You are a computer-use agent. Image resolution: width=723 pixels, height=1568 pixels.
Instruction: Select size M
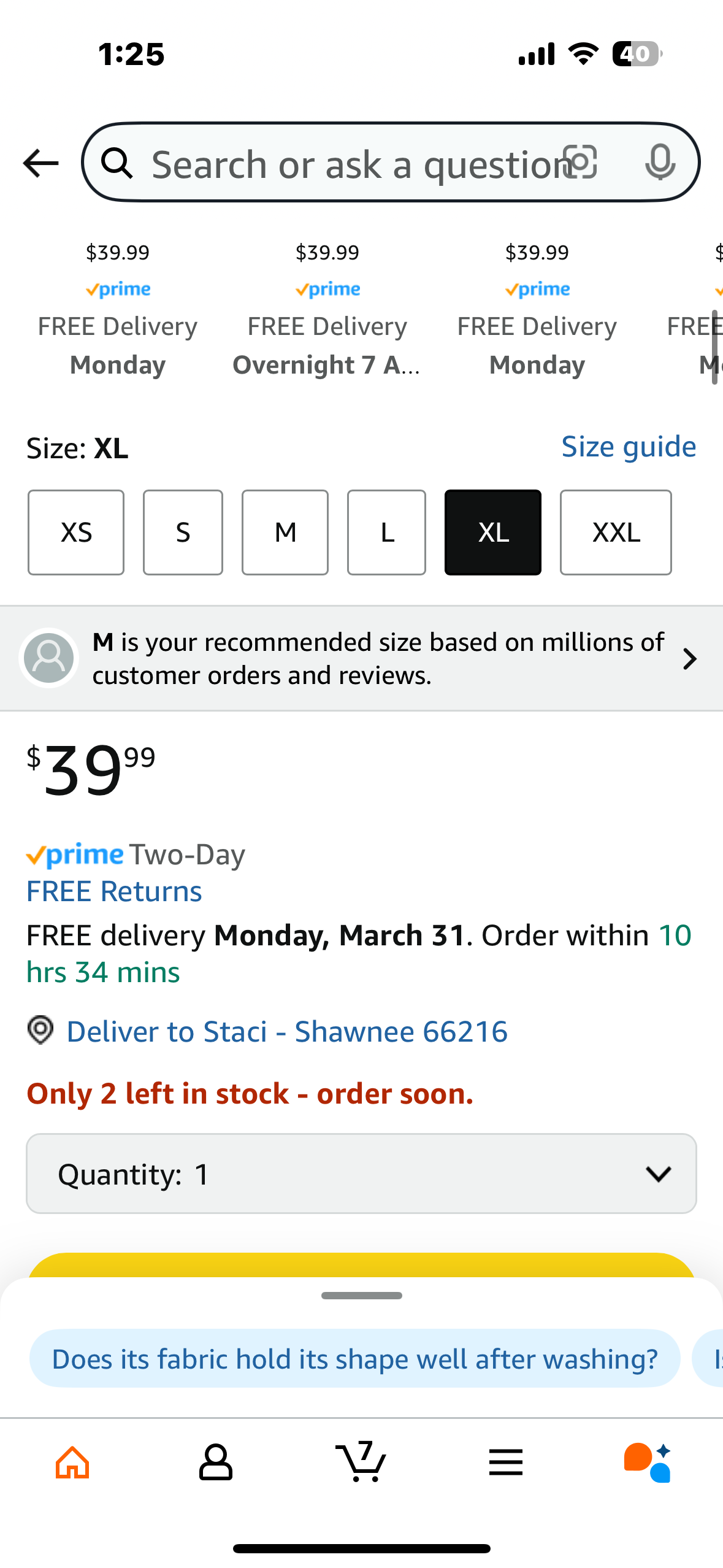click(285, 532)
